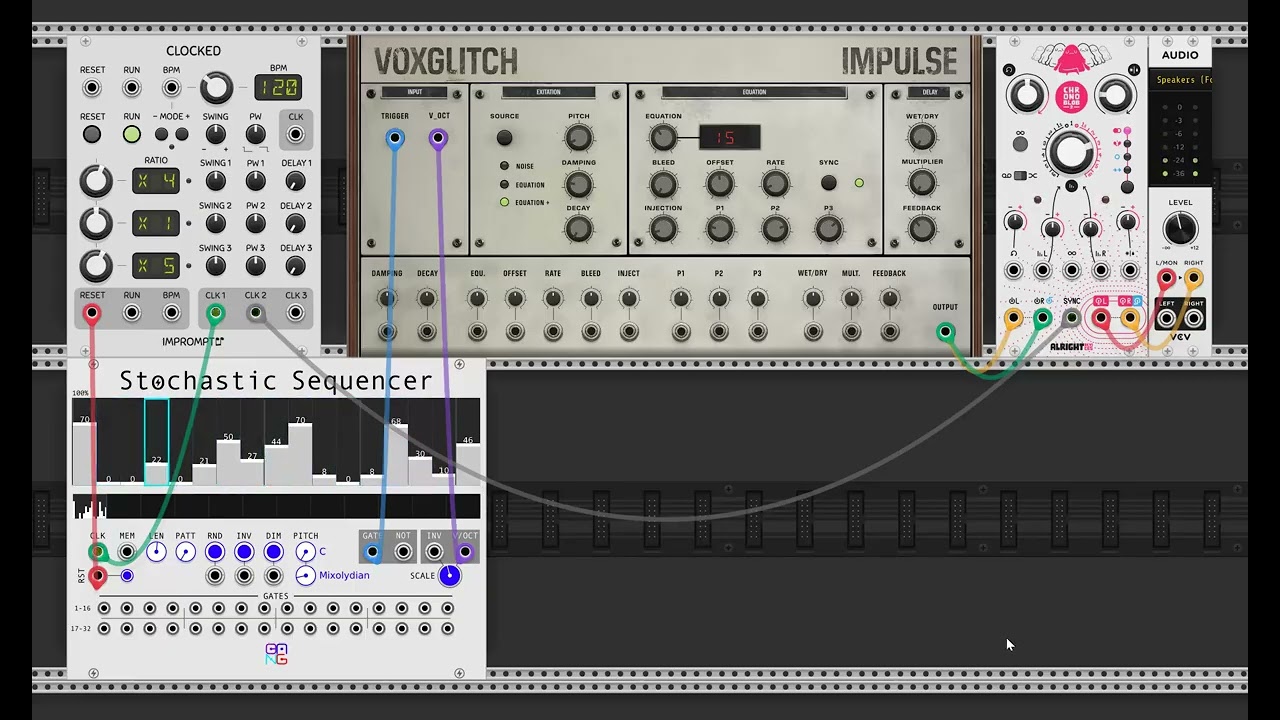Click Clocked's BPM input jack next to the big knob

point(172,88)
